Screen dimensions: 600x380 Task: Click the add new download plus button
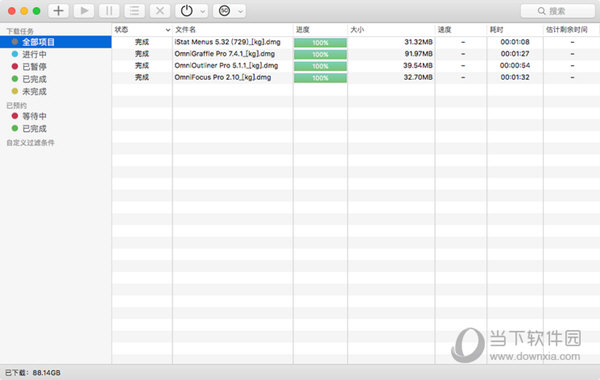click(59, 11)
